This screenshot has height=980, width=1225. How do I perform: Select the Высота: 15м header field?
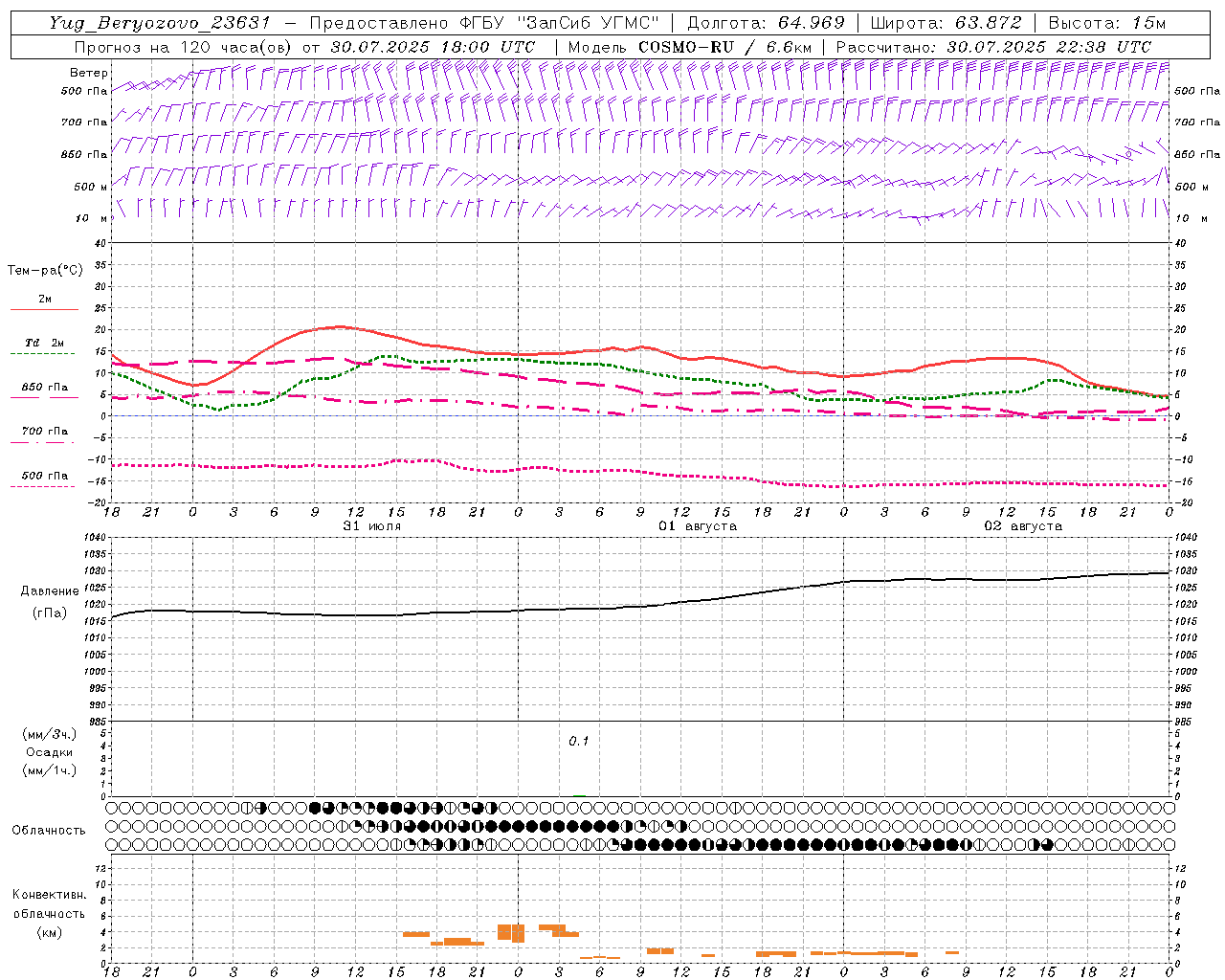[x=1107, y=23]
